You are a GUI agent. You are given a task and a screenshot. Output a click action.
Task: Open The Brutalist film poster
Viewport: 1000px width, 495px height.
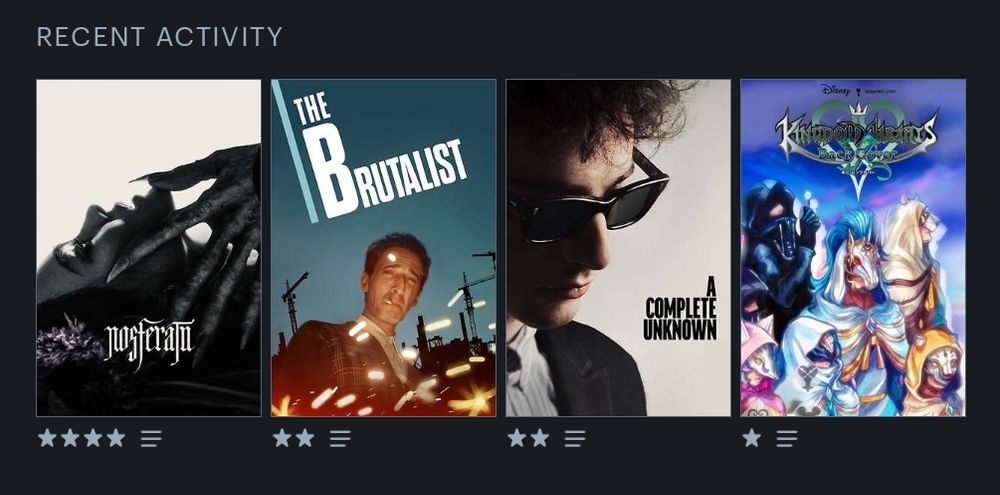coord(383,248)
